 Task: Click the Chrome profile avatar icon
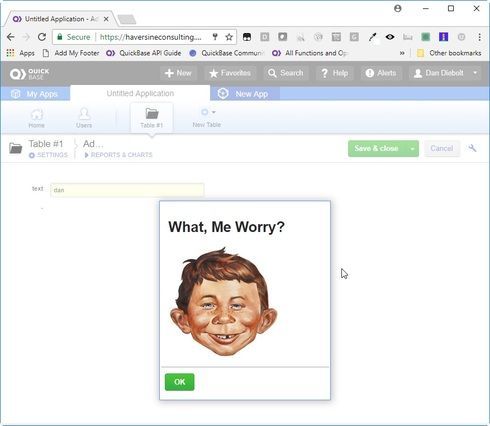[x=397, y=9]
